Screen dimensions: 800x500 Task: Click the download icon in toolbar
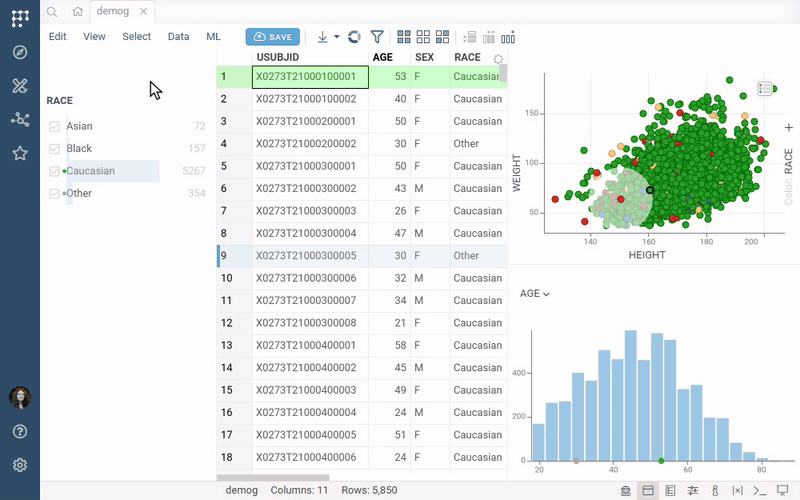(322, 37)
